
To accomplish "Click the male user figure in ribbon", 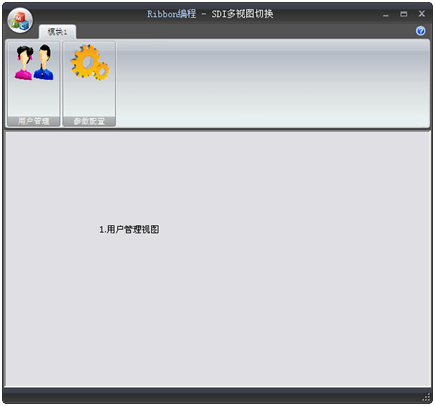I will point(44,62).
